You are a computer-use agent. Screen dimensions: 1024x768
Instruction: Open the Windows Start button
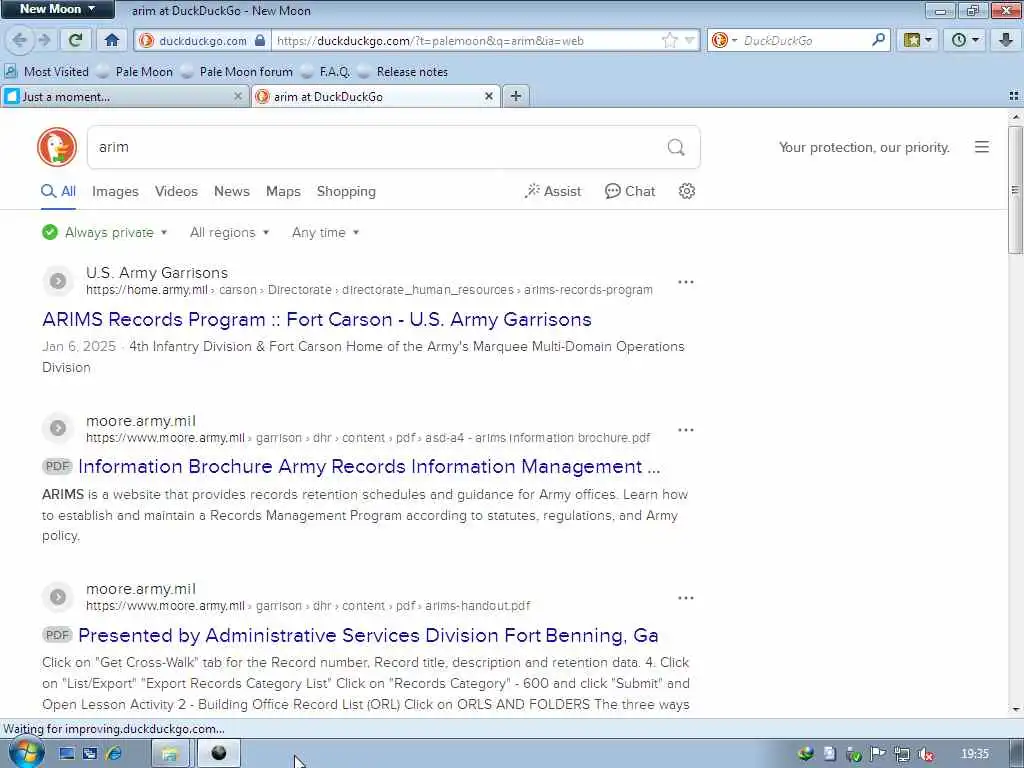pos(26,753)
